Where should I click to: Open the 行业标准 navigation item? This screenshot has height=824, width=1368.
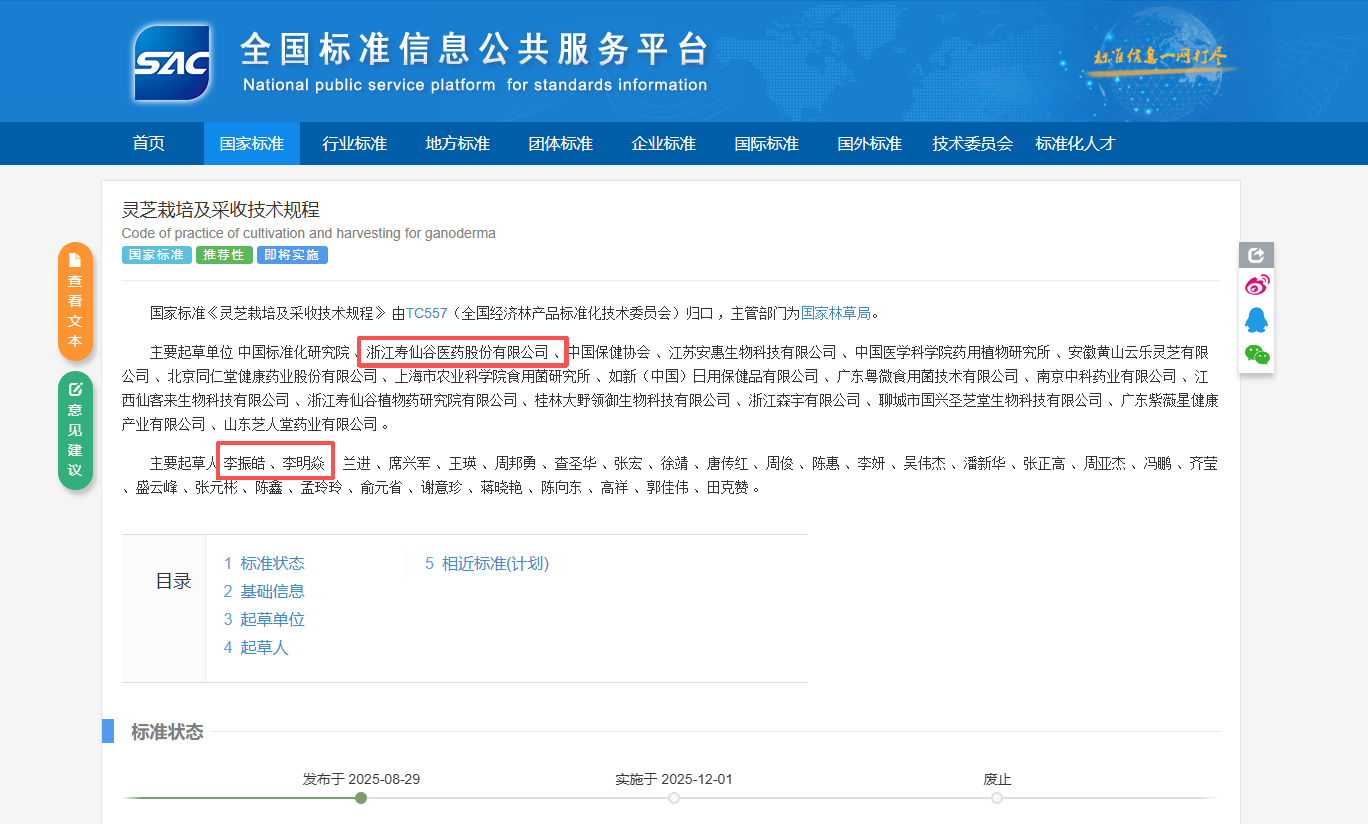(x=355, y=143)
